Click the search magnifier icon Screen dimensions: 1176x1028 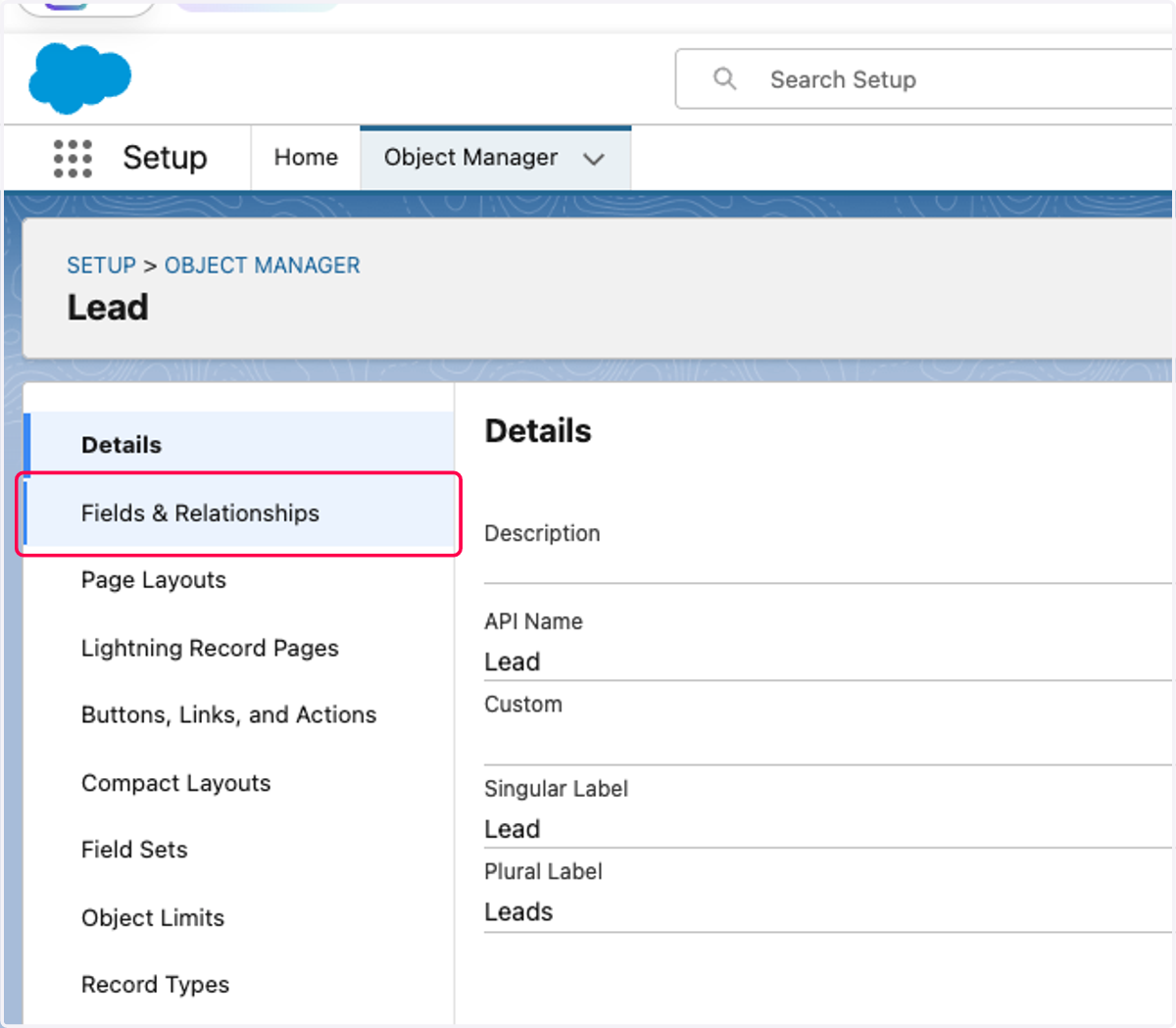[724, 78]
